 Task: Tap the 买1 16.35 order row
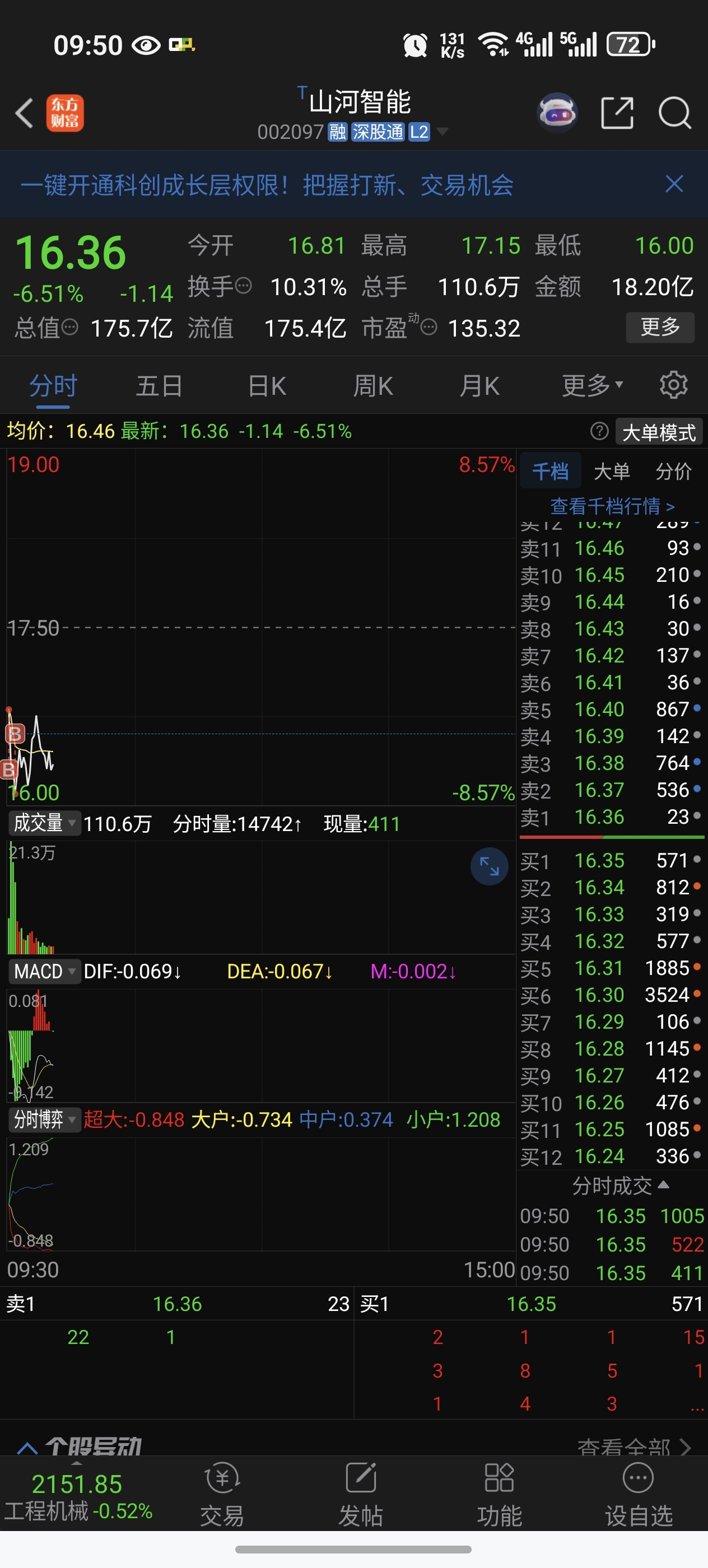coord(611,861)
